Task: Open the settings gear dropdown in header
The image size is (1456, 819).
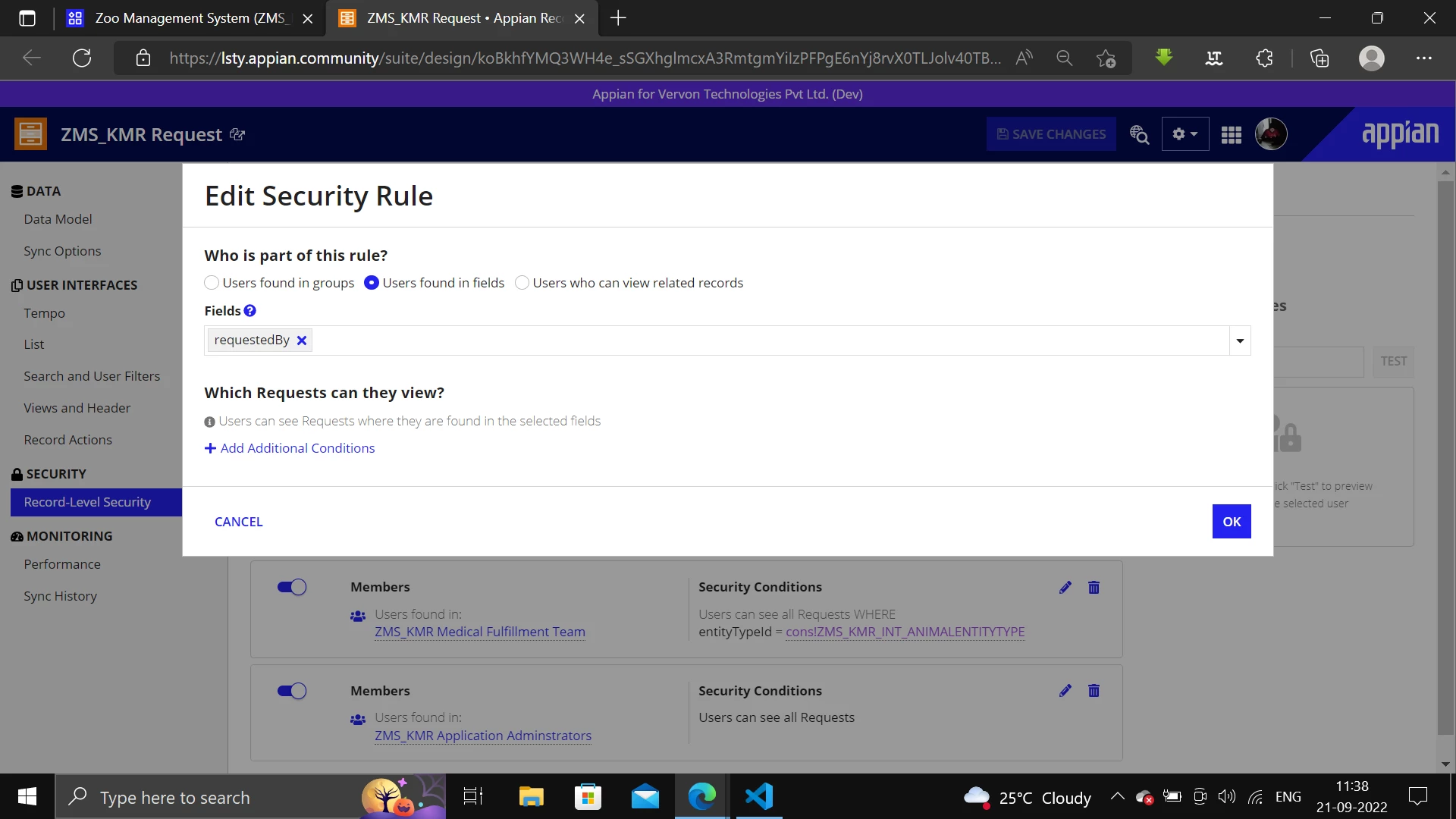Action: (1185, 134)
